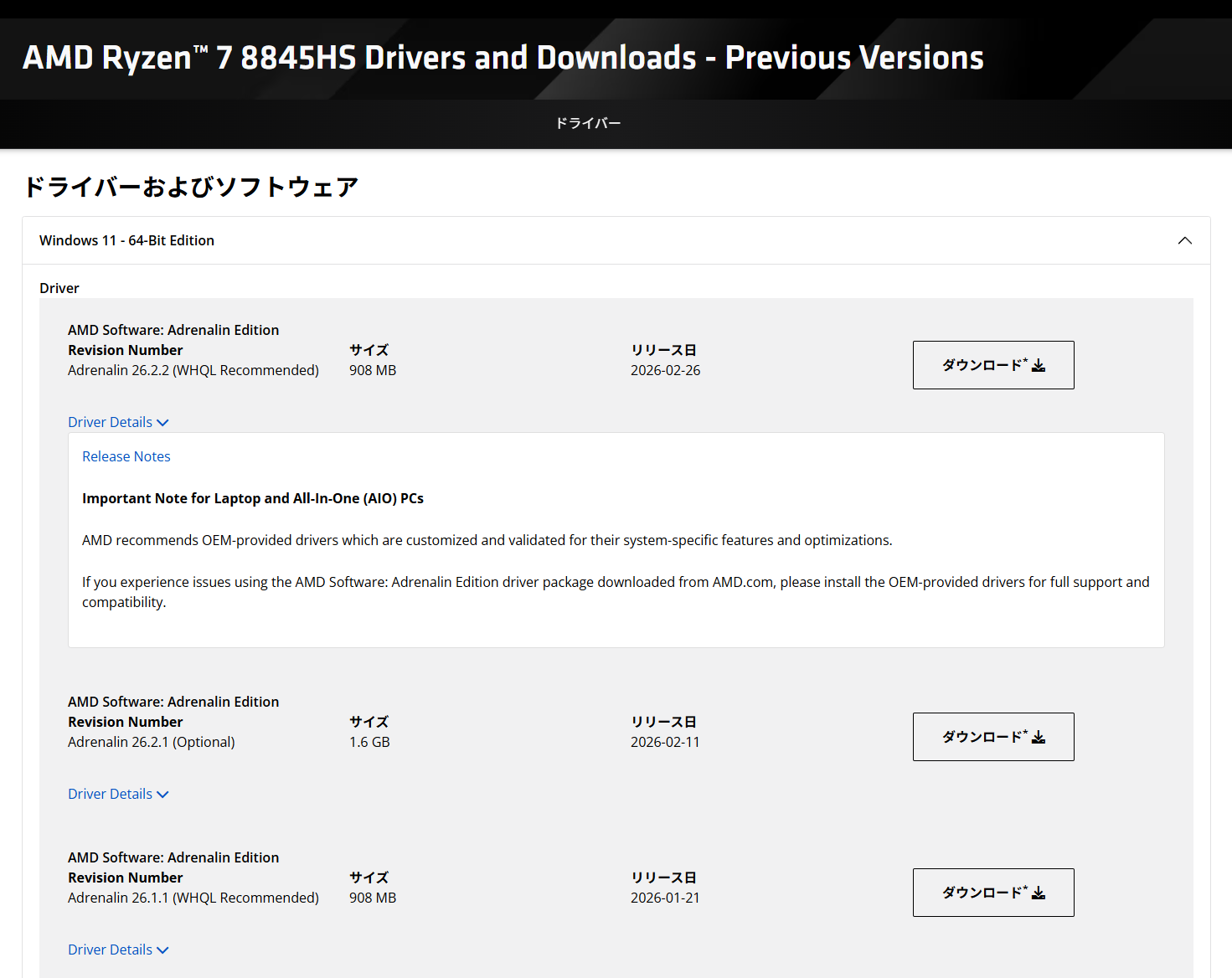
Task: Click the AMD Ryzen 7 8845HS page title
Action: [x=503, y=59]
